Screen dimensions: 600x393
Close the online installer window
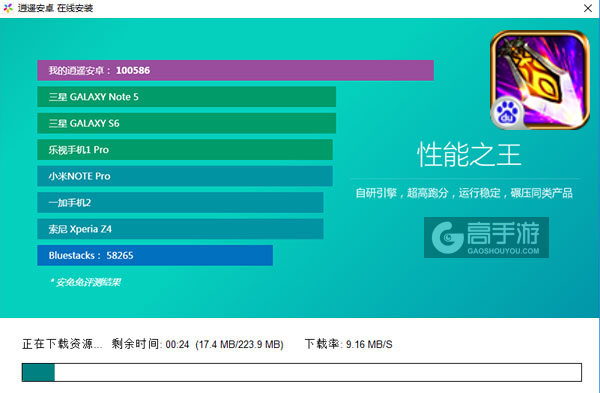click(x=588, y=8)
